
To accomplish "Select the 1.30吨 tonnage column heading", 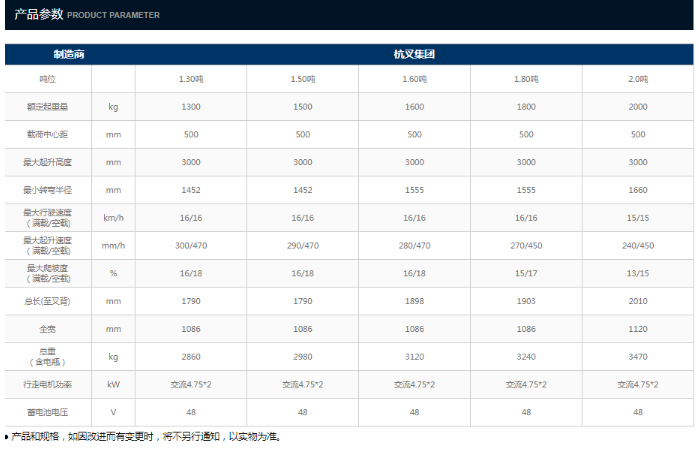I will click(x=191, y=79).
